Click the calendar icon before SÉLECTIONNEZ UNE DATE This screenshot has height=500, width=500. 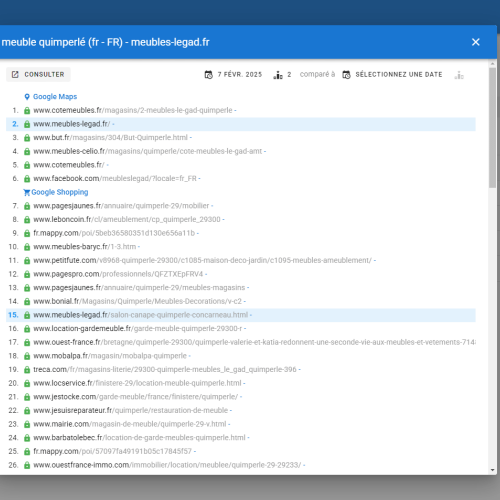pos(346,75)
